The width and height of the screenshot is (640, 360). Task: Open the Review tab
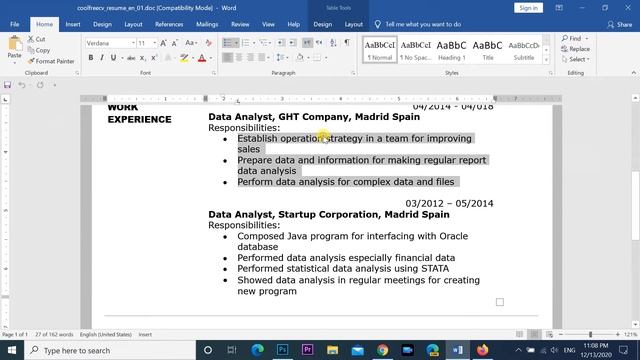coord(240,24)
